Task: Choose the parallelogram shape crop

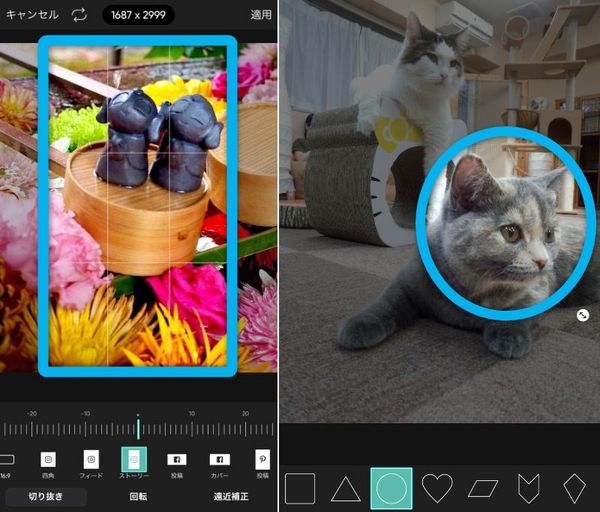Action: [x=483, y=489]
